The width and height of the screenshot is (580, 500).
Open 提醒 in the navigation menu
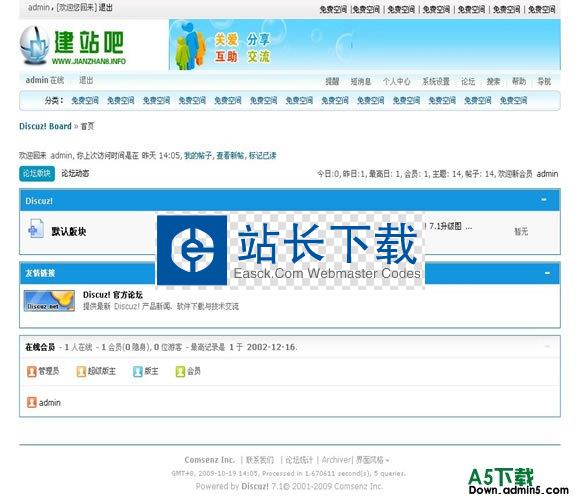(332, 81)
